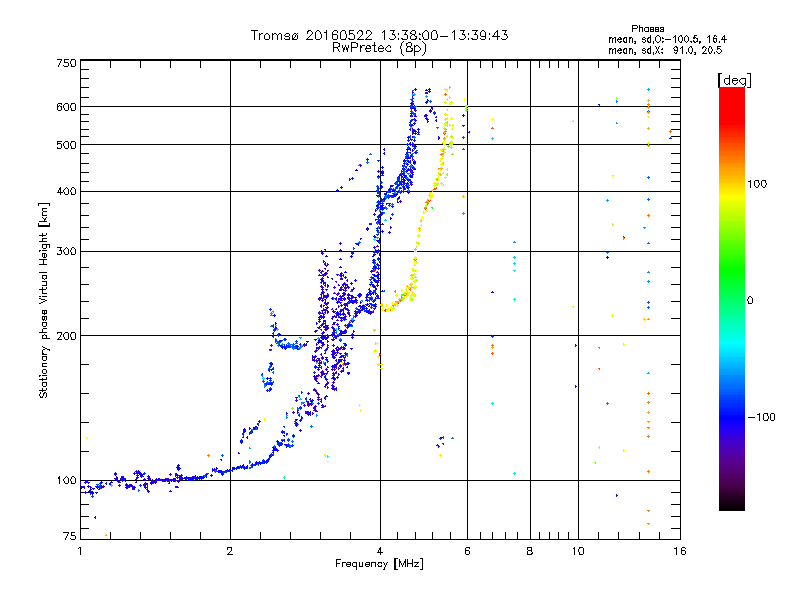Screen dimensions: 800x600
Task: Click the y-axis tick label "300"
Action: [x=66, y=251]
